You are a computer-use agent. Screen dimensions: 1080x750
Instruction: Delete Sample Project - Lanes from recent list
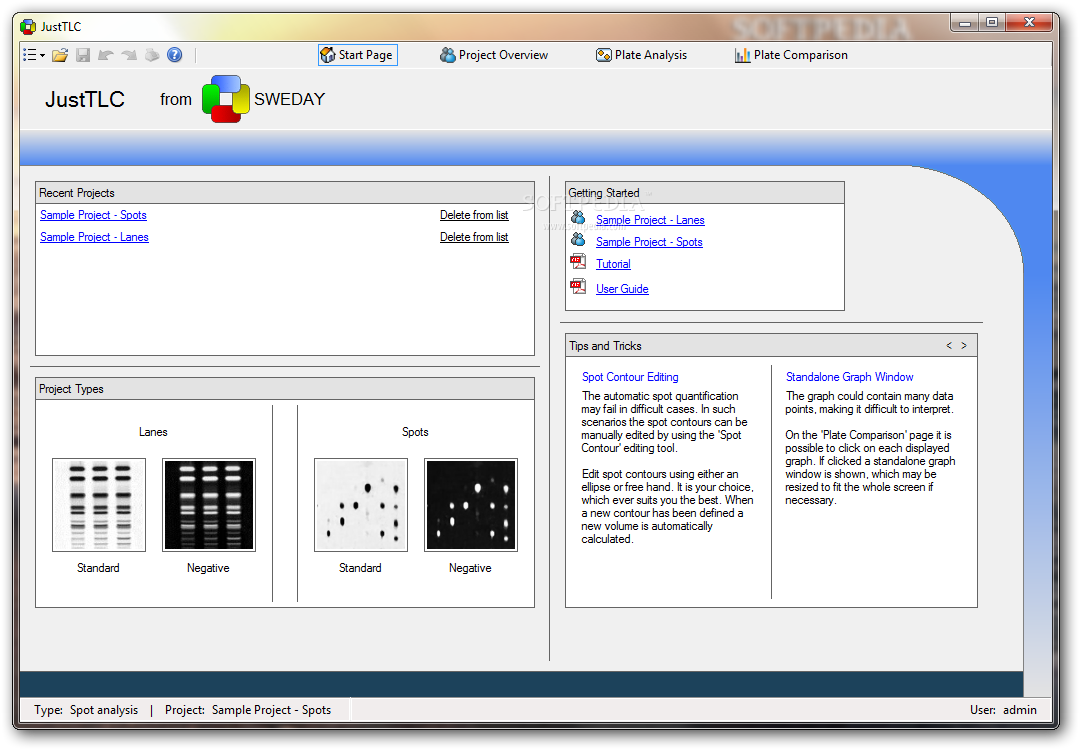point(474,237)
